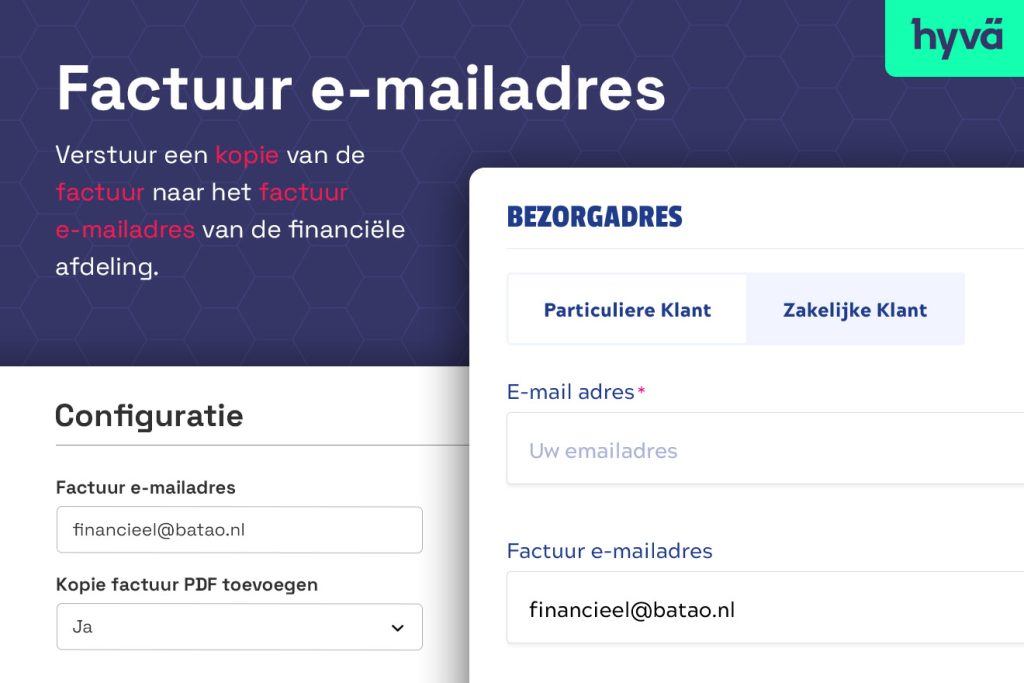Switch to the Zakelijke Klant tab
The width and height of the screenshot is (1024, 683).
coord(855,310)
